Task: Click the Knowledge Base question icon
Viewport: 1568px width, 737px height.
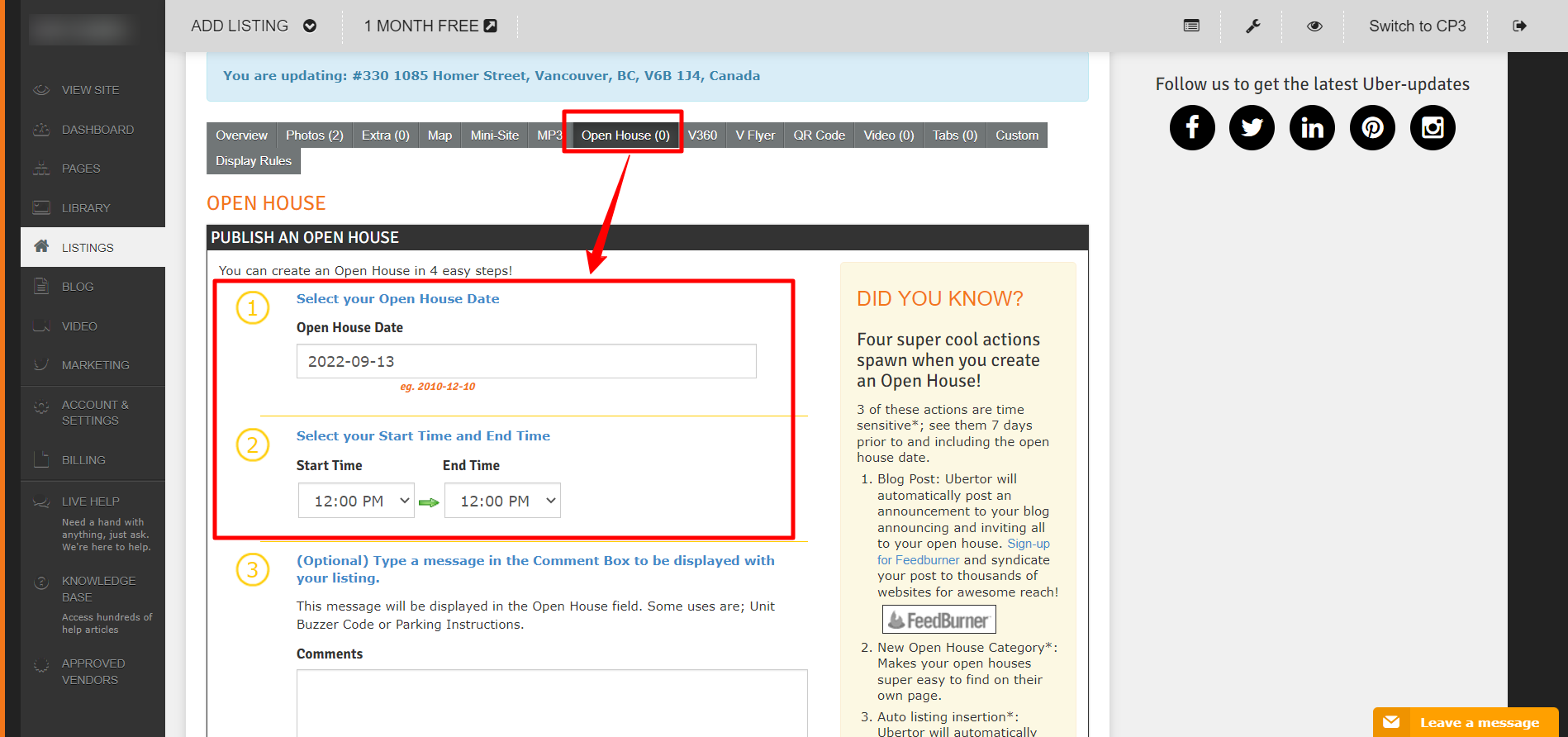Action: [x=41, y=582]
